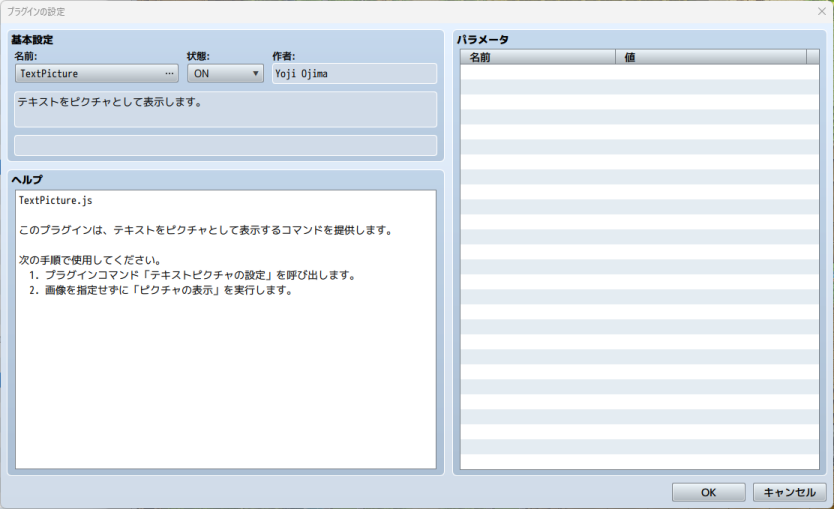Screen dimensions: 834x509
Task: Click the ellipsis button in the TextPicture name field
Action: (169, 74)
